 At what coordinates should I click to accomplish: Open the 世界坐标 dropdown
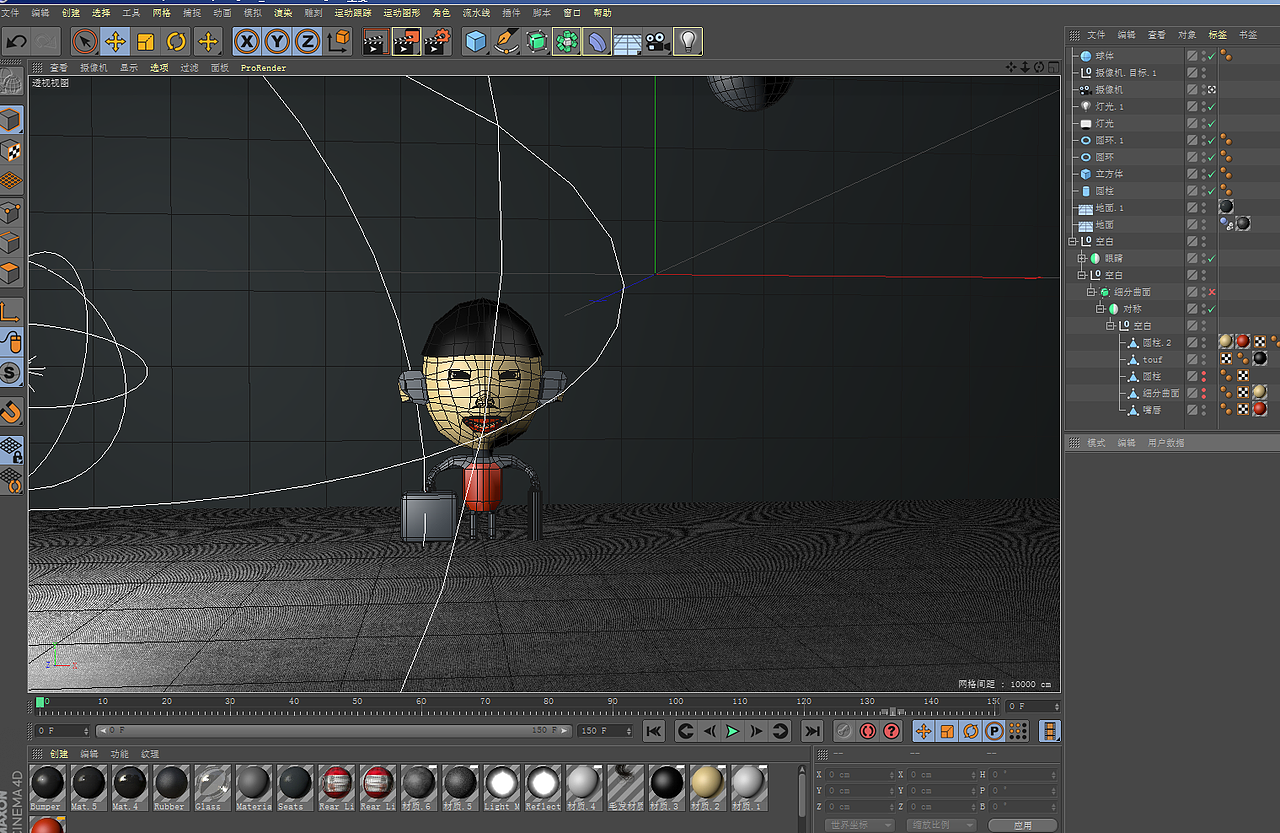tap(860, 825)
